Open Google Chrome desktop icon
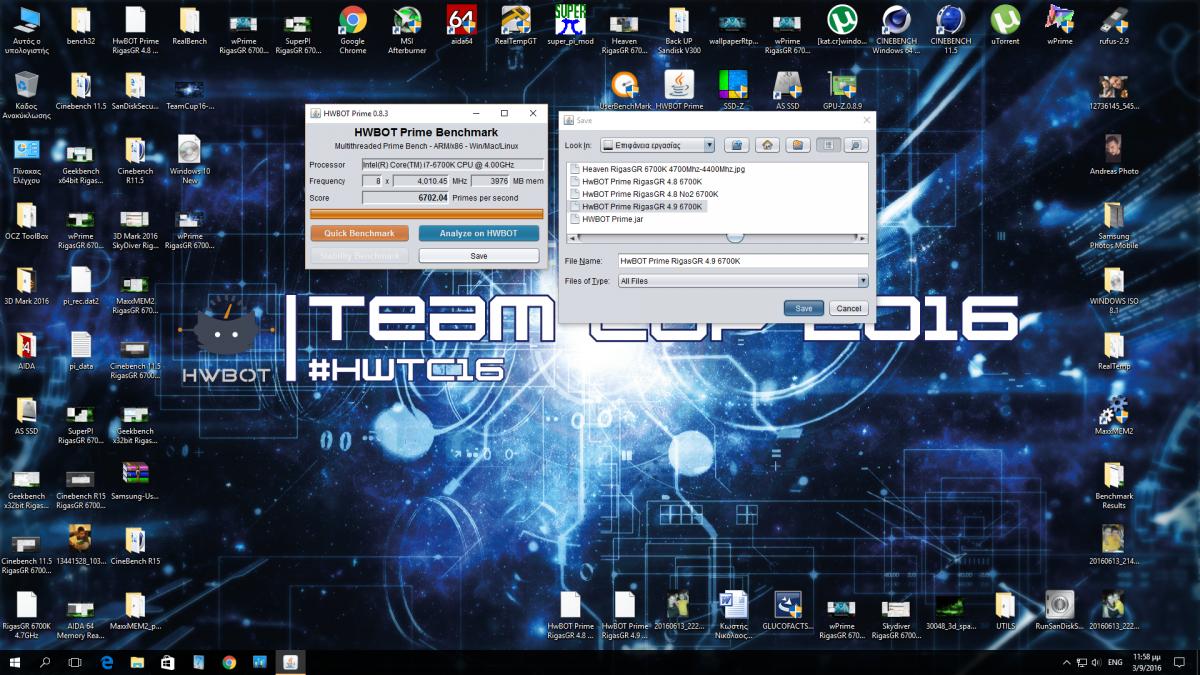Image resolution: width=1200 pixels, height=675 pixels. tap(352, 29)
